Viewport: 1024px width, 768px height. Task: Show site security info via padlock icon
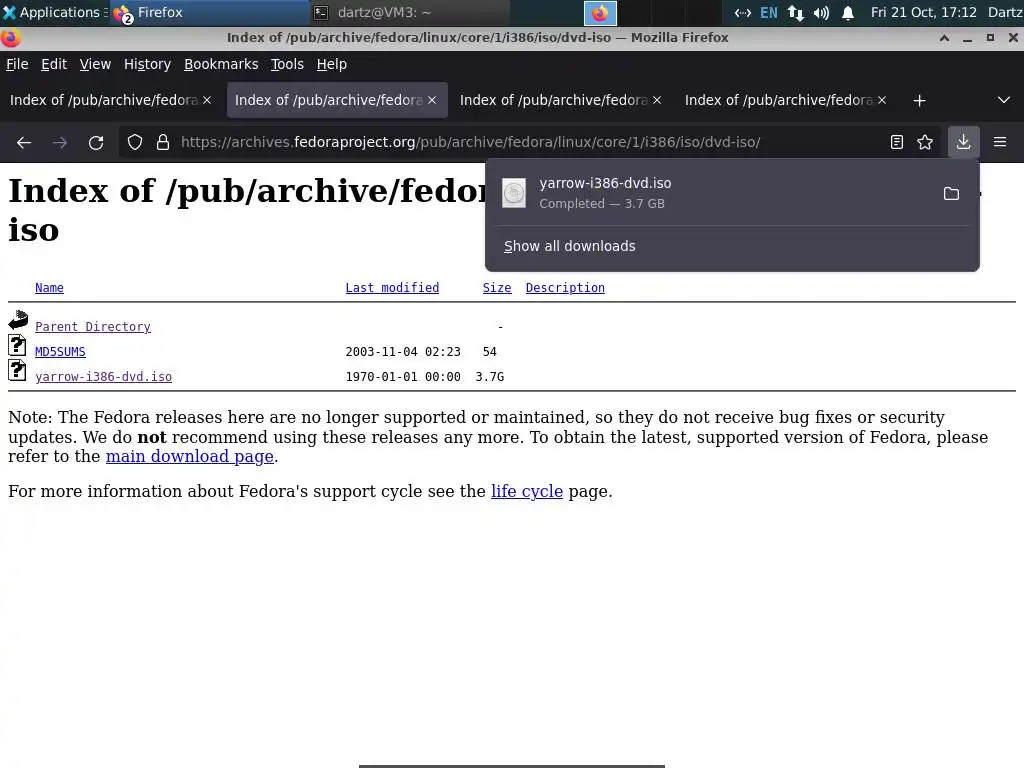coord(163,142)
